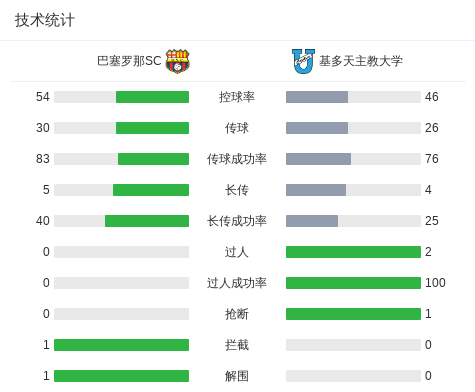Select the 技术统计 section header
This screenshot has width=475, height=392.
pyautogui.click(x=45, y=20)
